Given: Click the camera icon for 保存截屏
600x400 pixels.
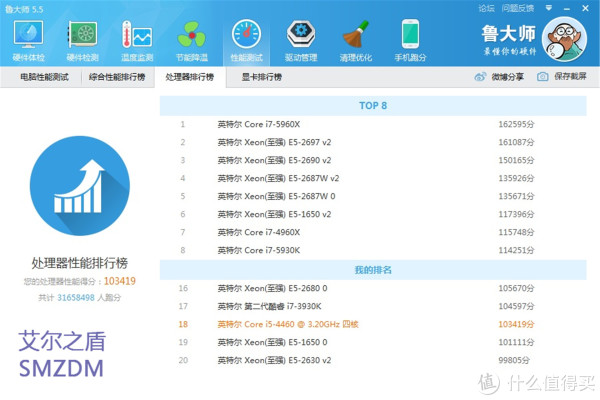Looking at the screenshot, I should 542,77.
